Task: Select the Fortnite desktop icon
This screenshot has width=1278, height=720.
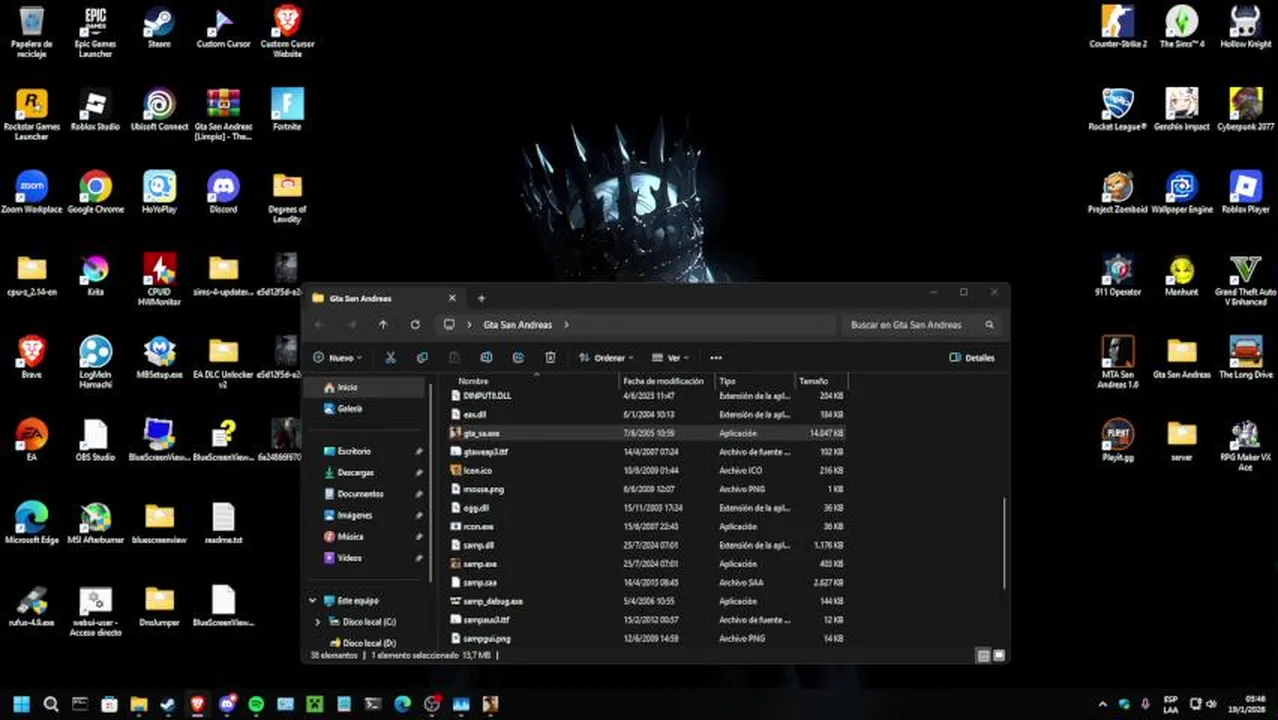Action: point(287,109)
